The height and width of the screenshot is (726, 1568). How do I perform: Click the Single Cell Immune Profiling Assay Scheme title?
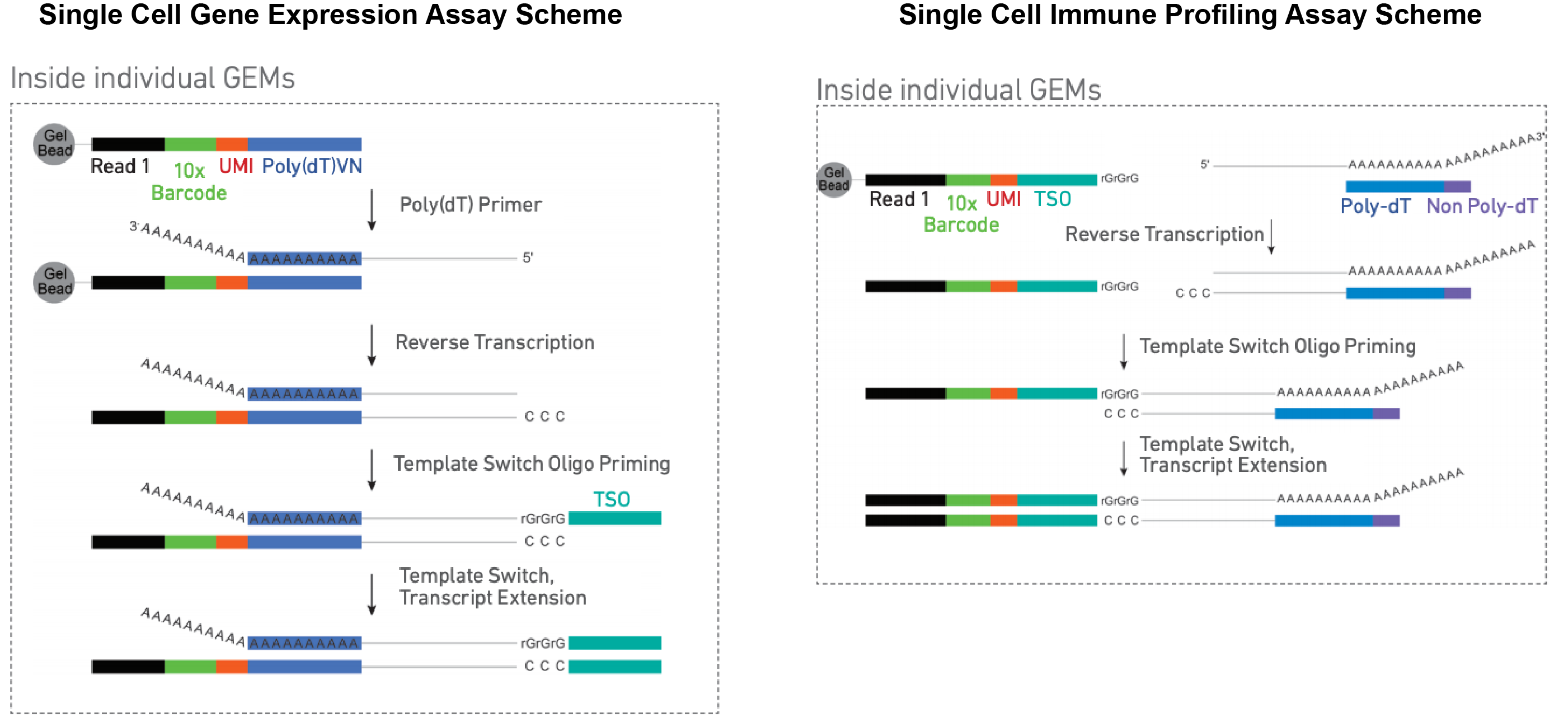1190,15
